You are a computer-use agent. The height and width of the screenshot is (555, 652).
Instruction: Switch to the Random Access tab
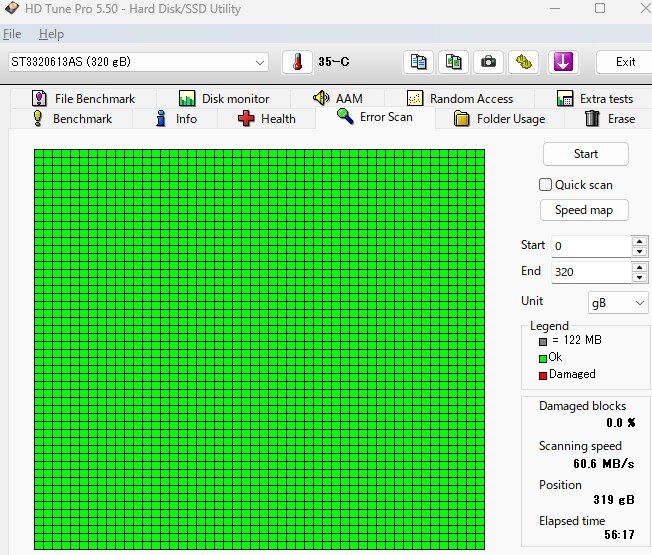(459, 99)
